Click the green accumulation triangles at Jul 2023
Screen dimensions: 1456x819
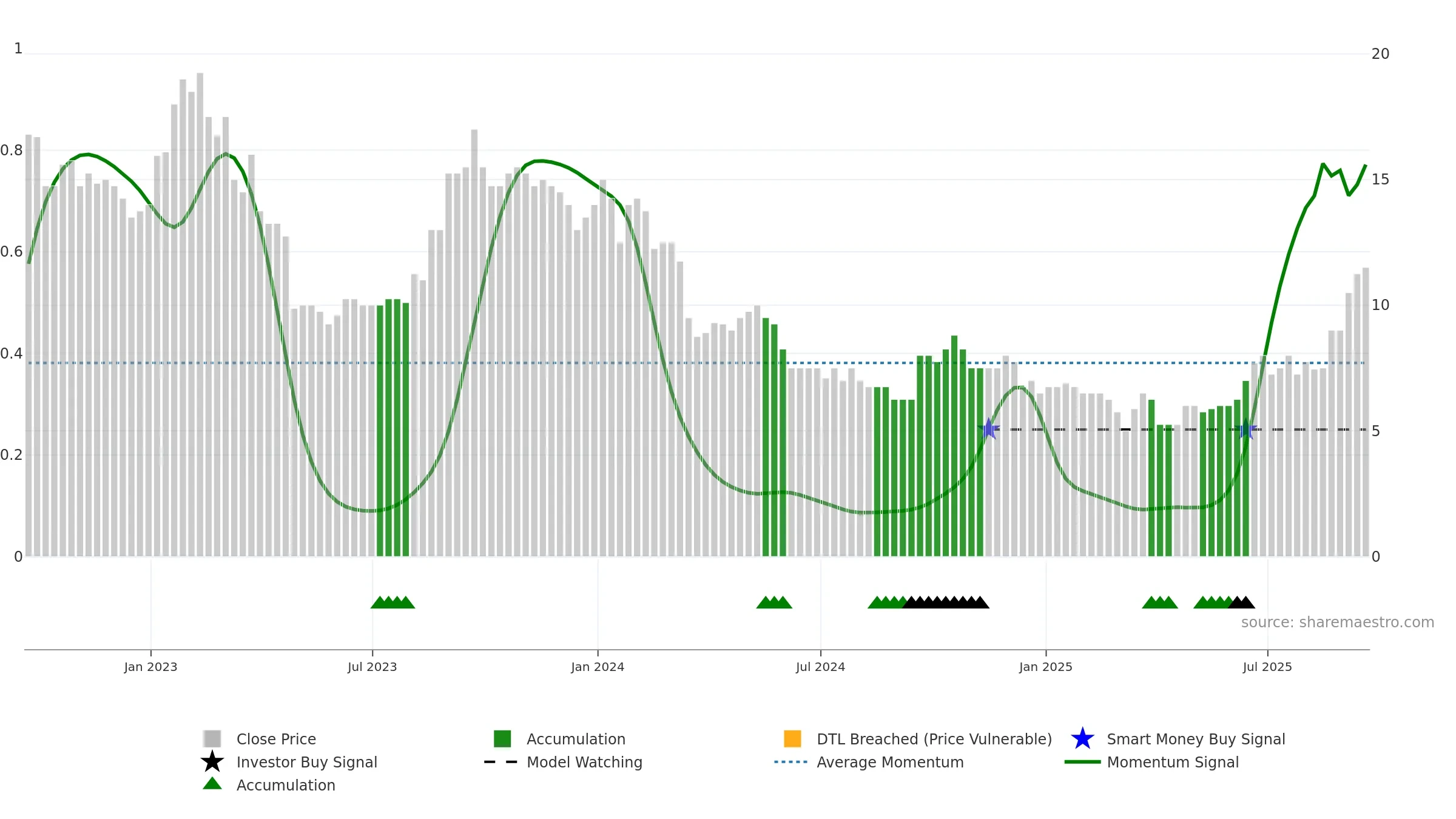[x=393, y=602]
